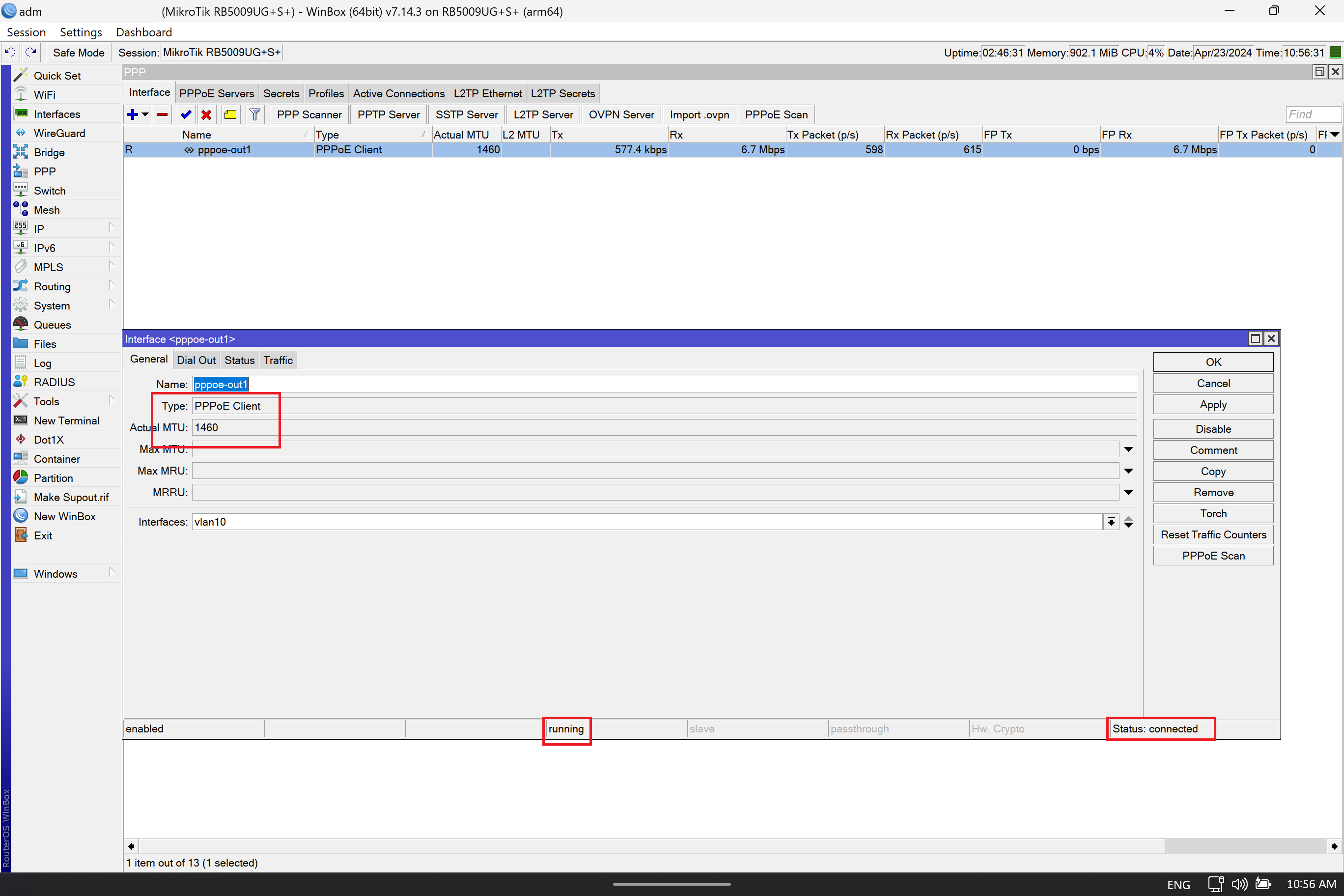1344x896 pixels.
Task: Open the WiFi menu icon
Action: coord(21,94)
